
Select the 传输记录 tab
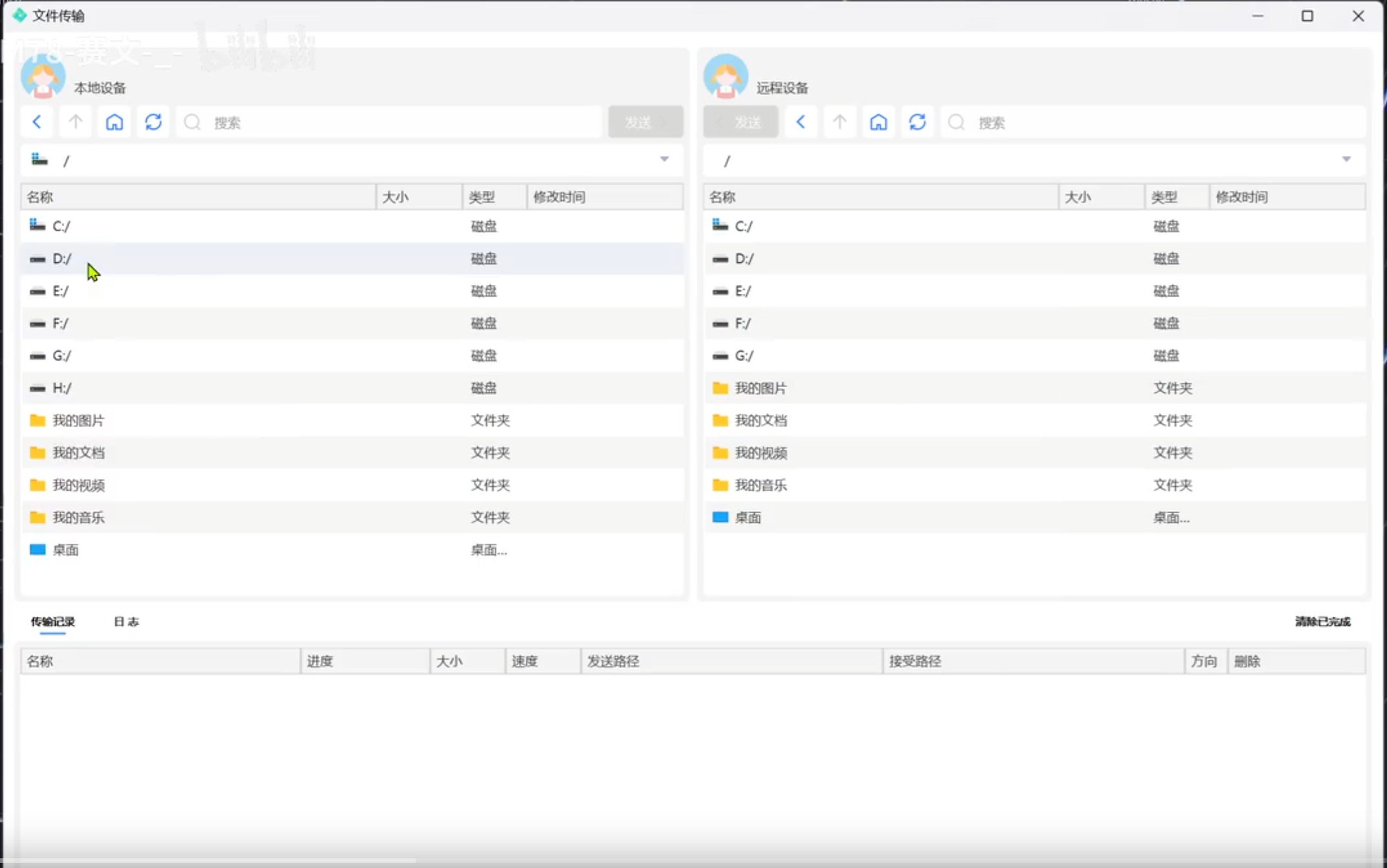tap(52, 621)
